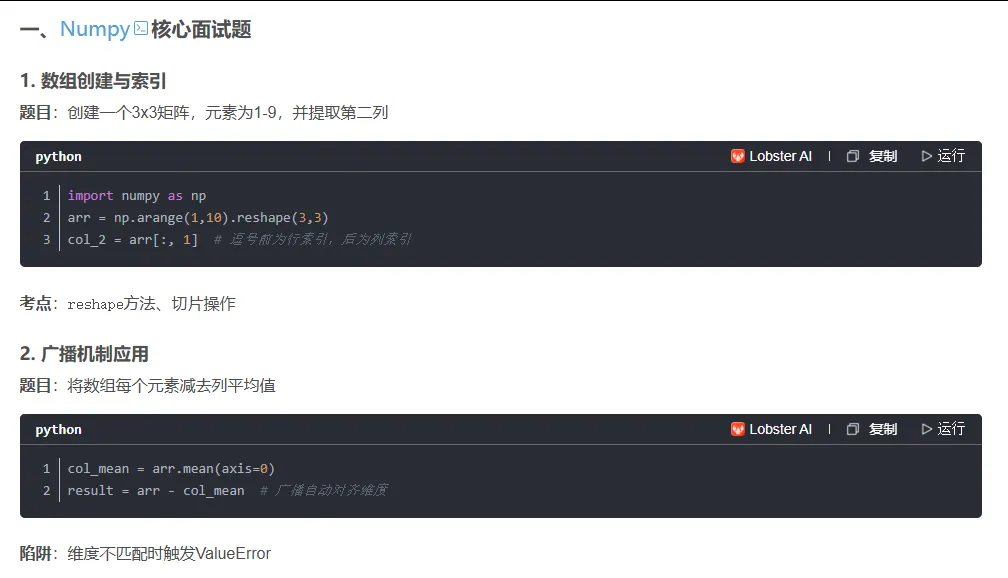Click the run triangle icon in first code block
The height and width of the screenshot is (578, 1008).
926,156
